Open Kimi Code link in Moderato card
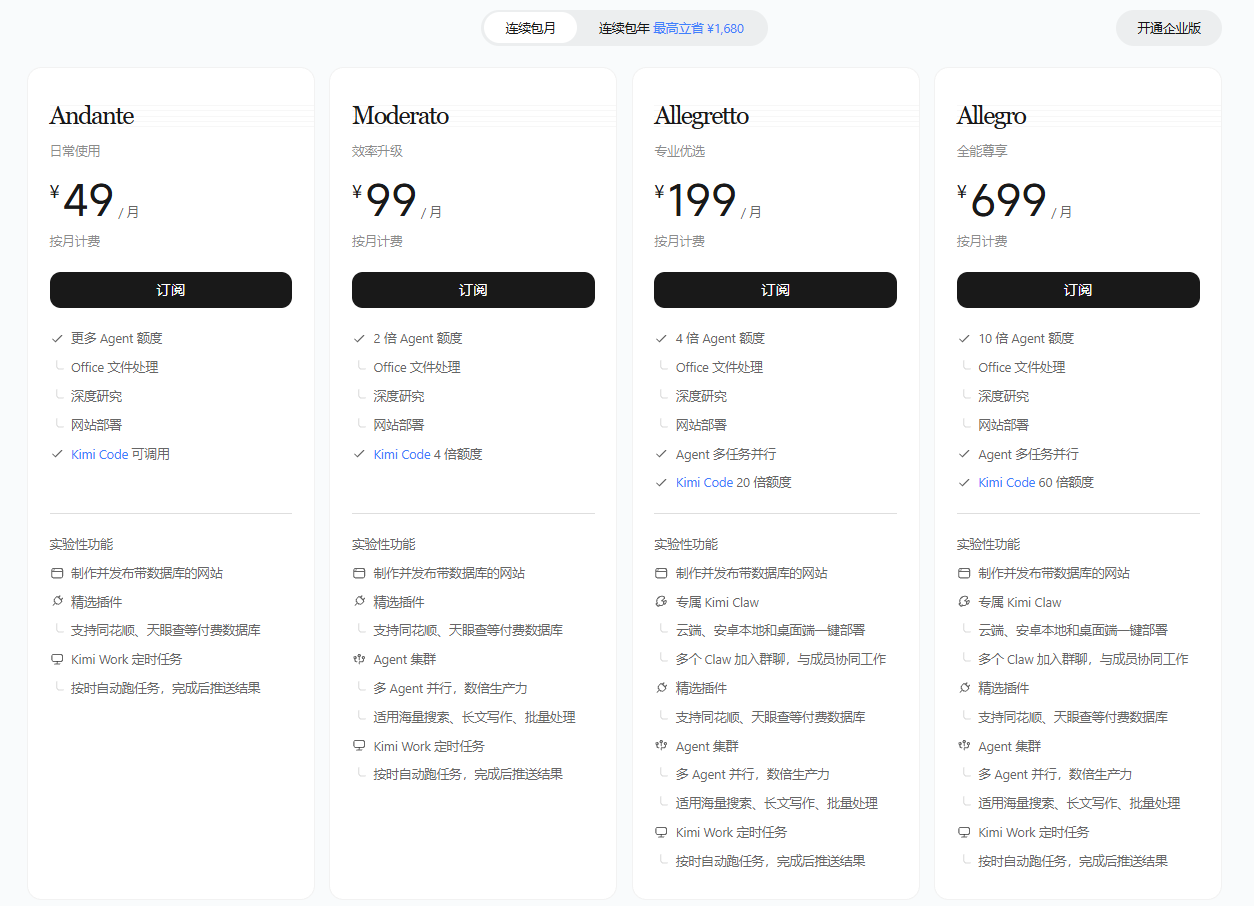The height and width of the screenshot is (906, 1254). click(402, 454)
